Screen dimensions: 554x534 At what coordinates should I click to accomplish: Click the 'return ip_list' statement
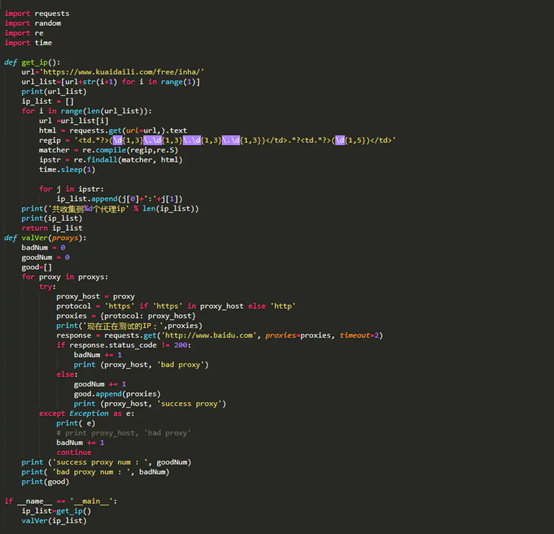coord(52,228)
